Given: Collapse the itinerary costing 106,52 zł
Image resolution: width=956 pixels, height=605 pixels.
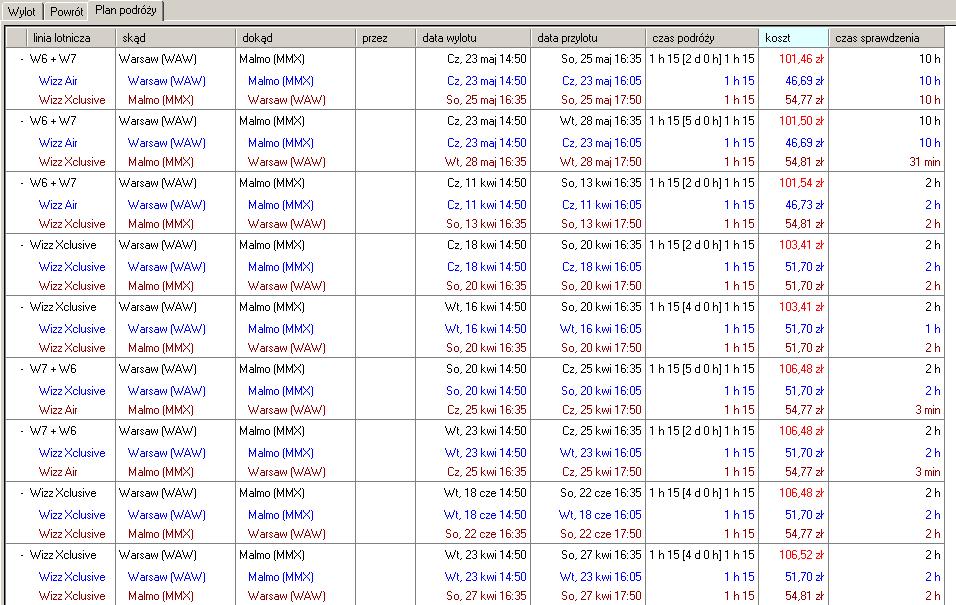Looking at the screenshot, I should pos(22,555).
